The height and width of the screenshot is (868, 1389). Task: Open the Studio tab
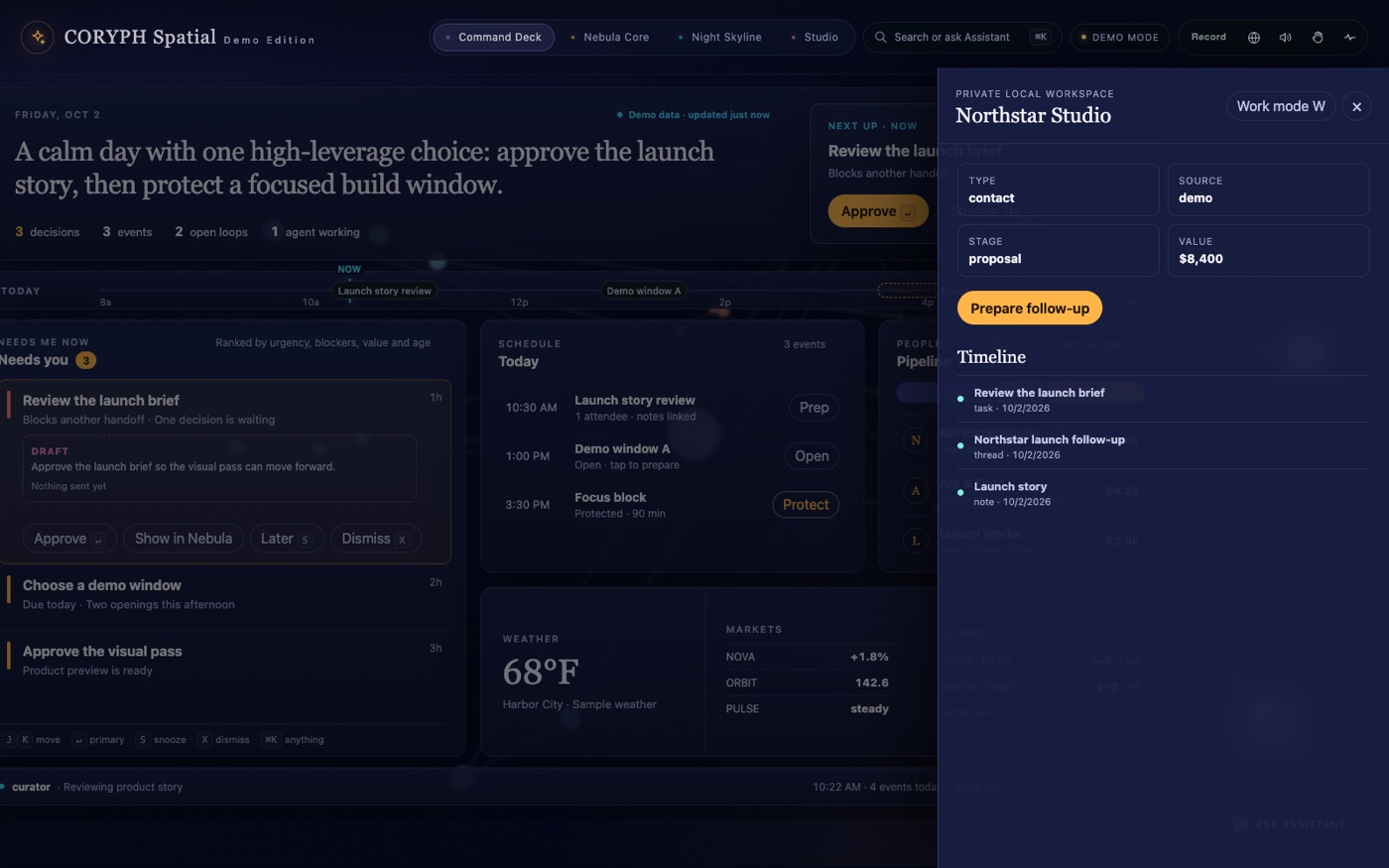815,38
